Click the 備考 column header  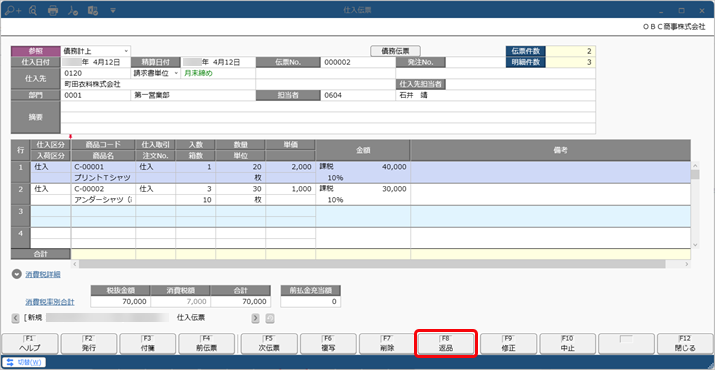[x=550, y=151]
